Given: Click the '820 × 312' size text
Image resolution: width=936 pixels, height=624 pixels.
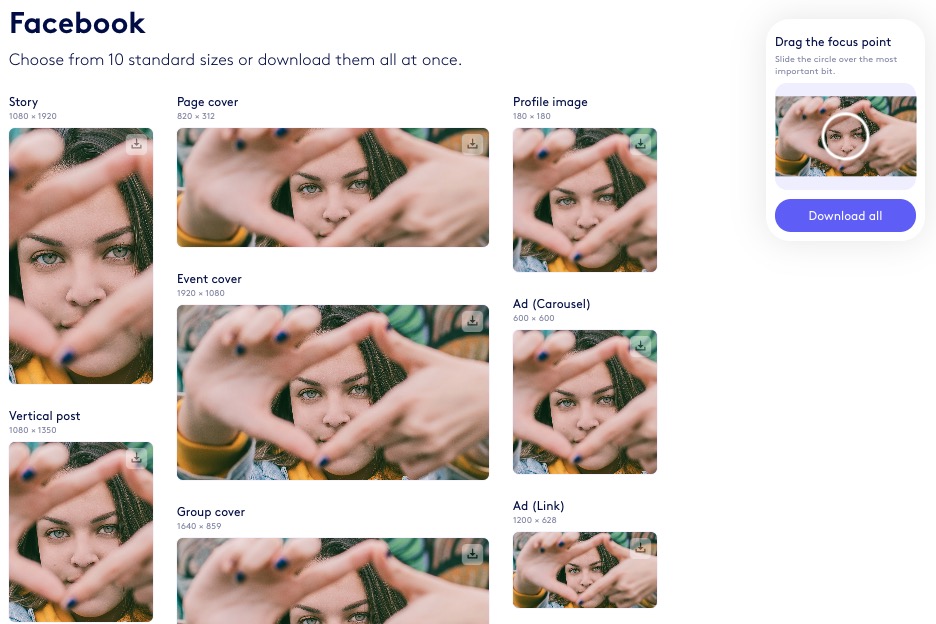Looking at the screenshot, I should pyautogui.click(x=196, y=116).
